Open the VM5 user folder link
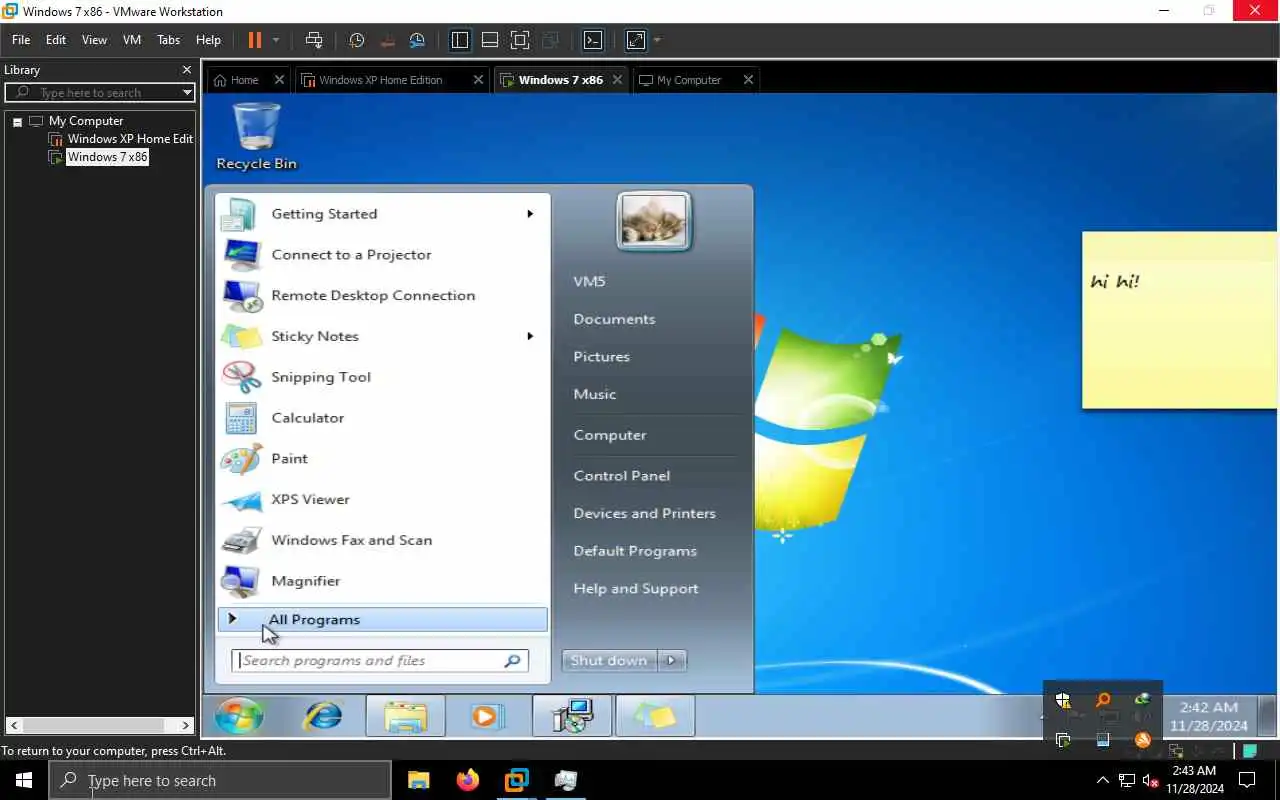 [589, 281]
